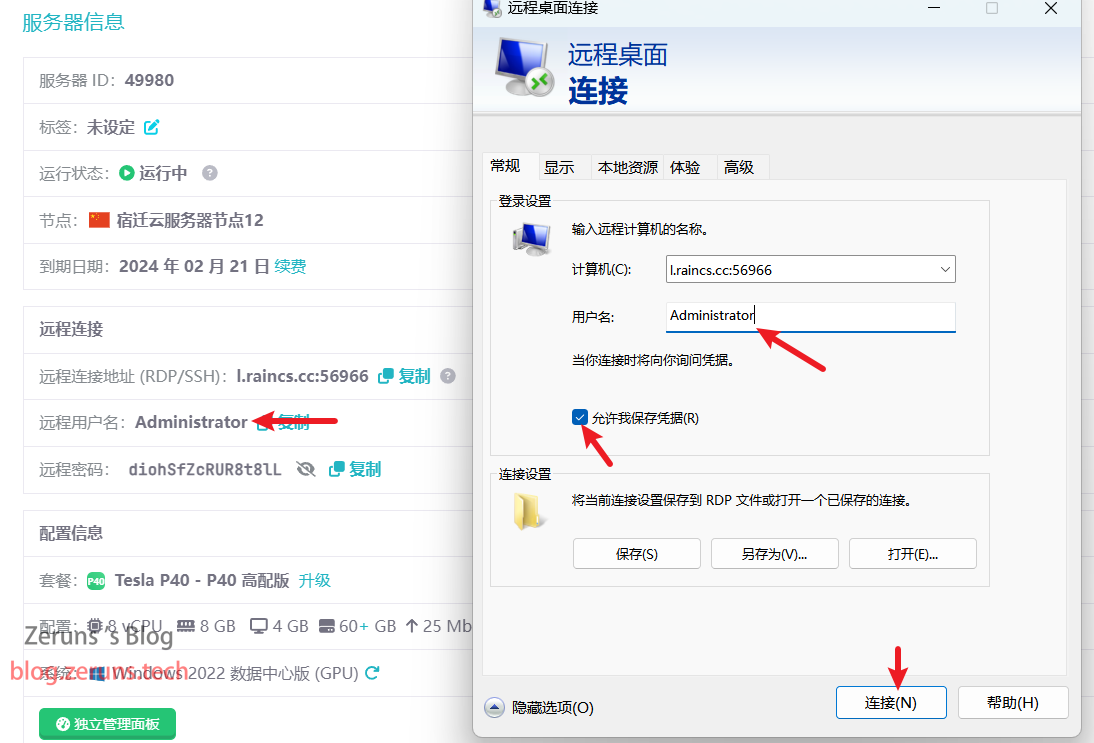Click the computer icon in 登录设置
Screen dimensions: 1094x743
coord(532,239)
